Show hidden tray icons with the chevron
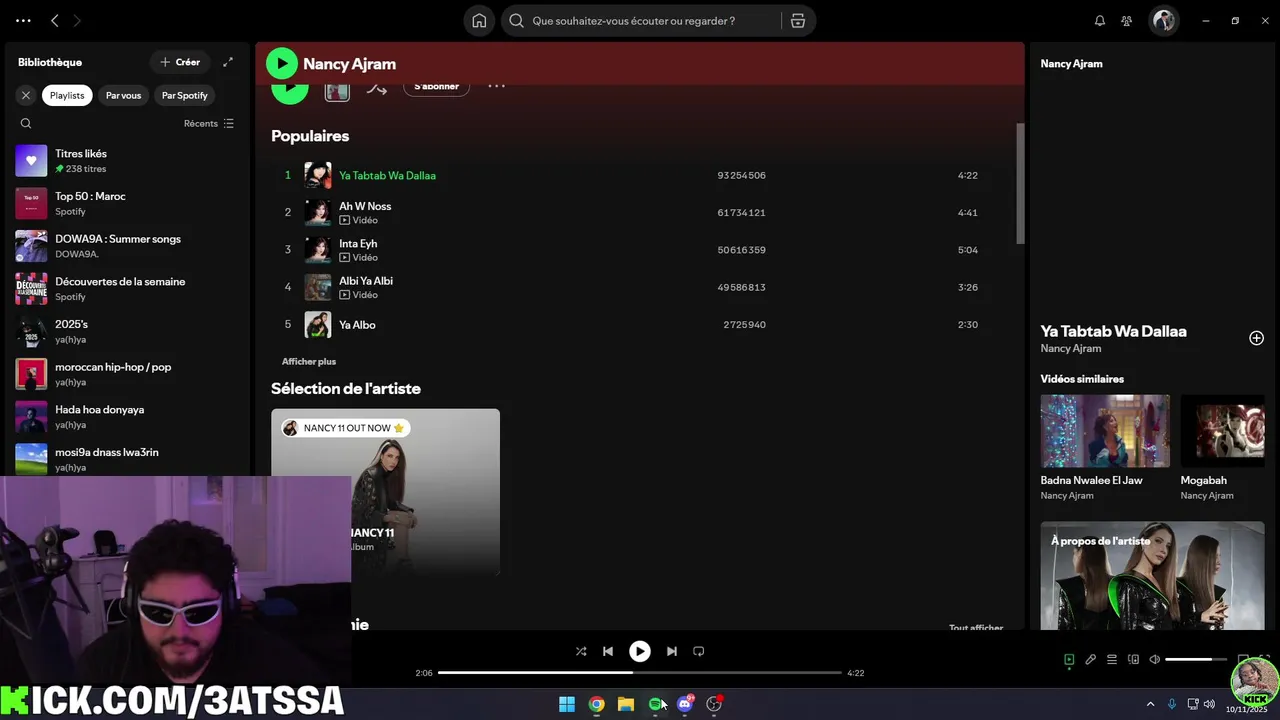Screen dimensions: 1280x720 click(1150, 704)
